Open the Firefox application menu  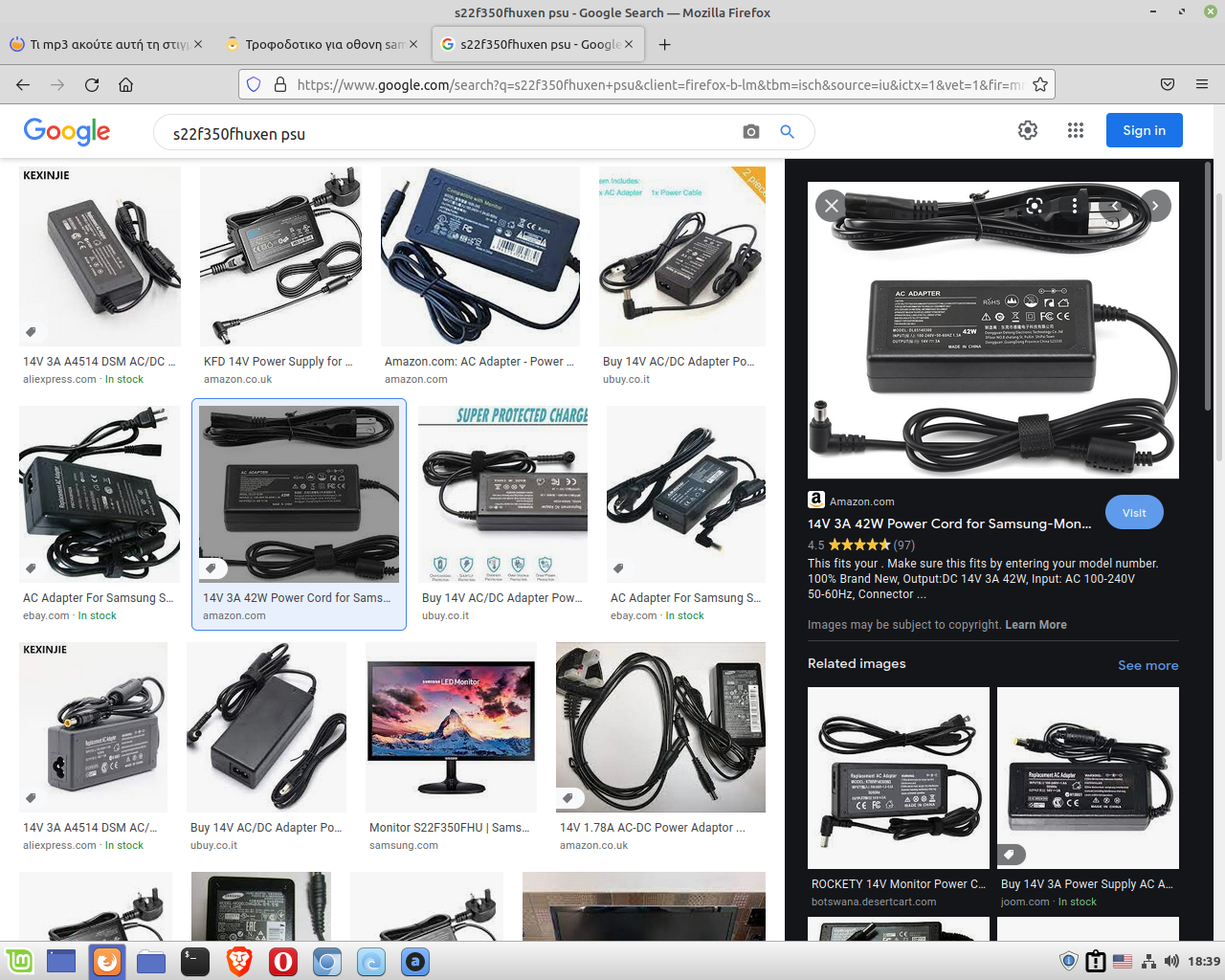click(1202, 84)
